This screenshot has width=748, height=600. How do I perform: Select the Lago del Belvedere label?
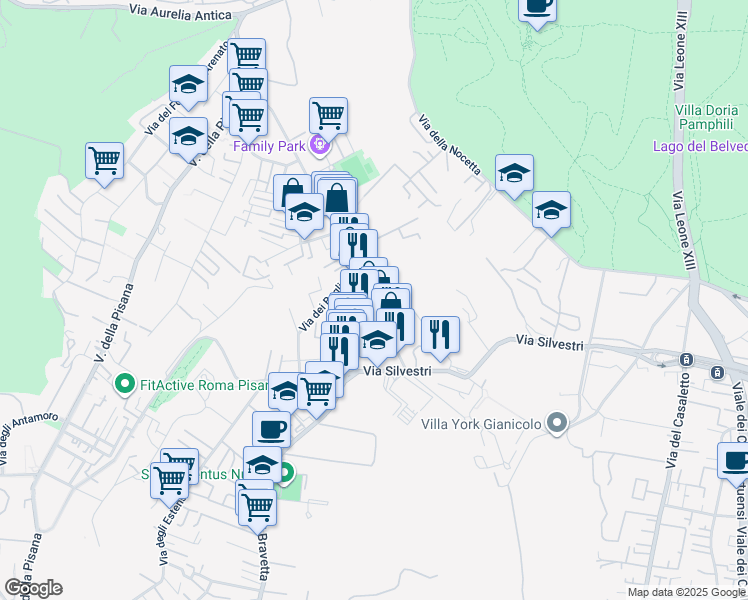(700, 146)
